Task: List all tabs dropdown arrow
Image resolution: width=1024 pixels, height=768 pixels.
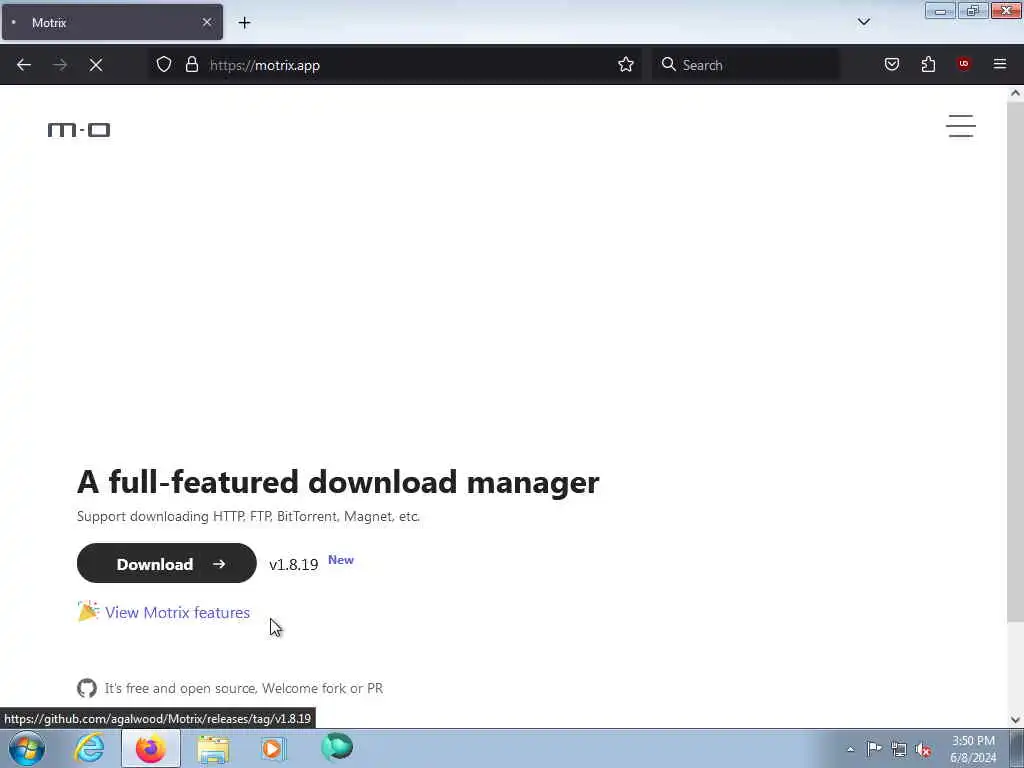Action: click(864, 22)
